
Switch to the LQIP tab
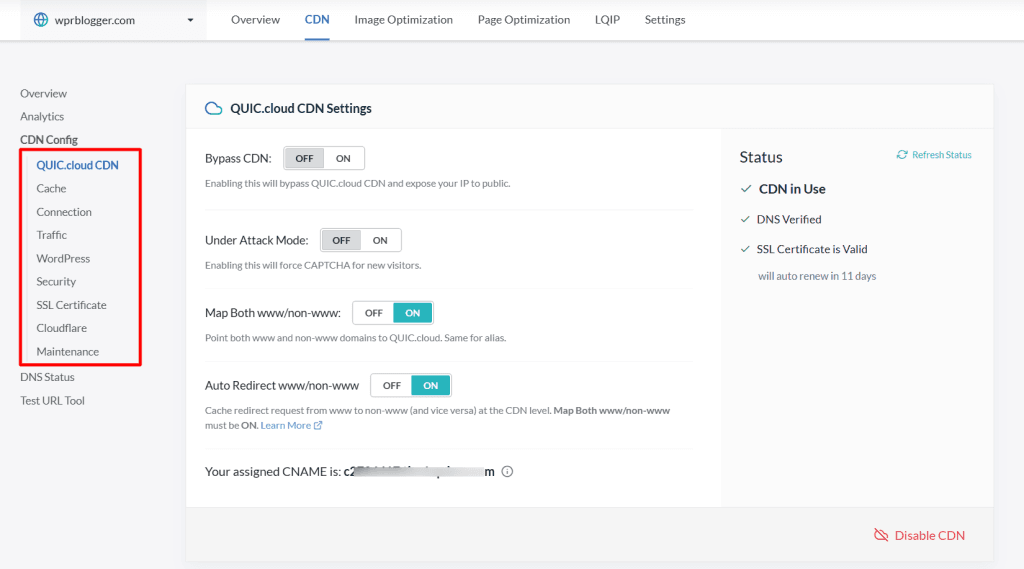[607, 20]
